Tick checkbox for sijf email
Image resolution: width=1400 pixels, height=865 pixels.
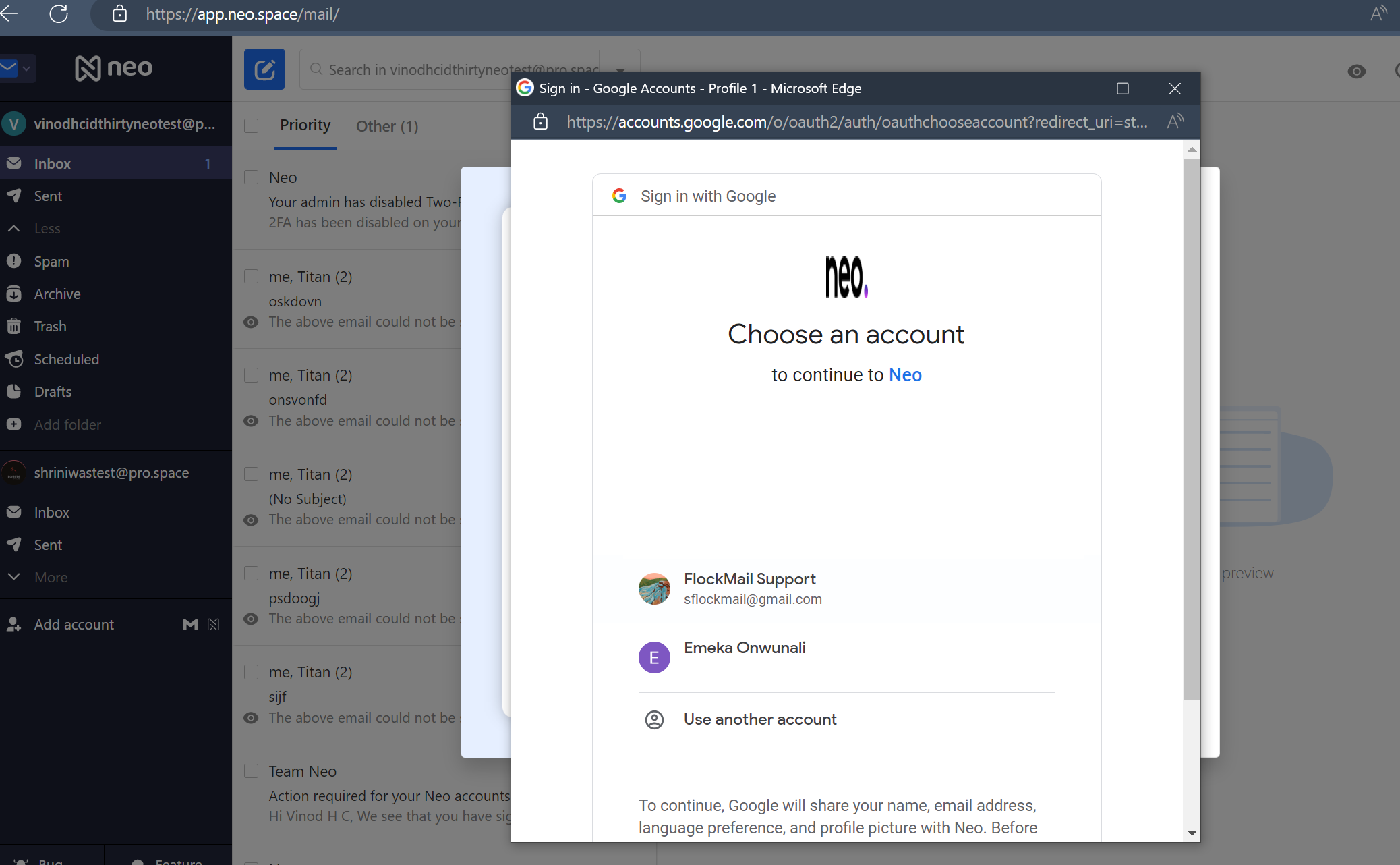click(252, 671)
